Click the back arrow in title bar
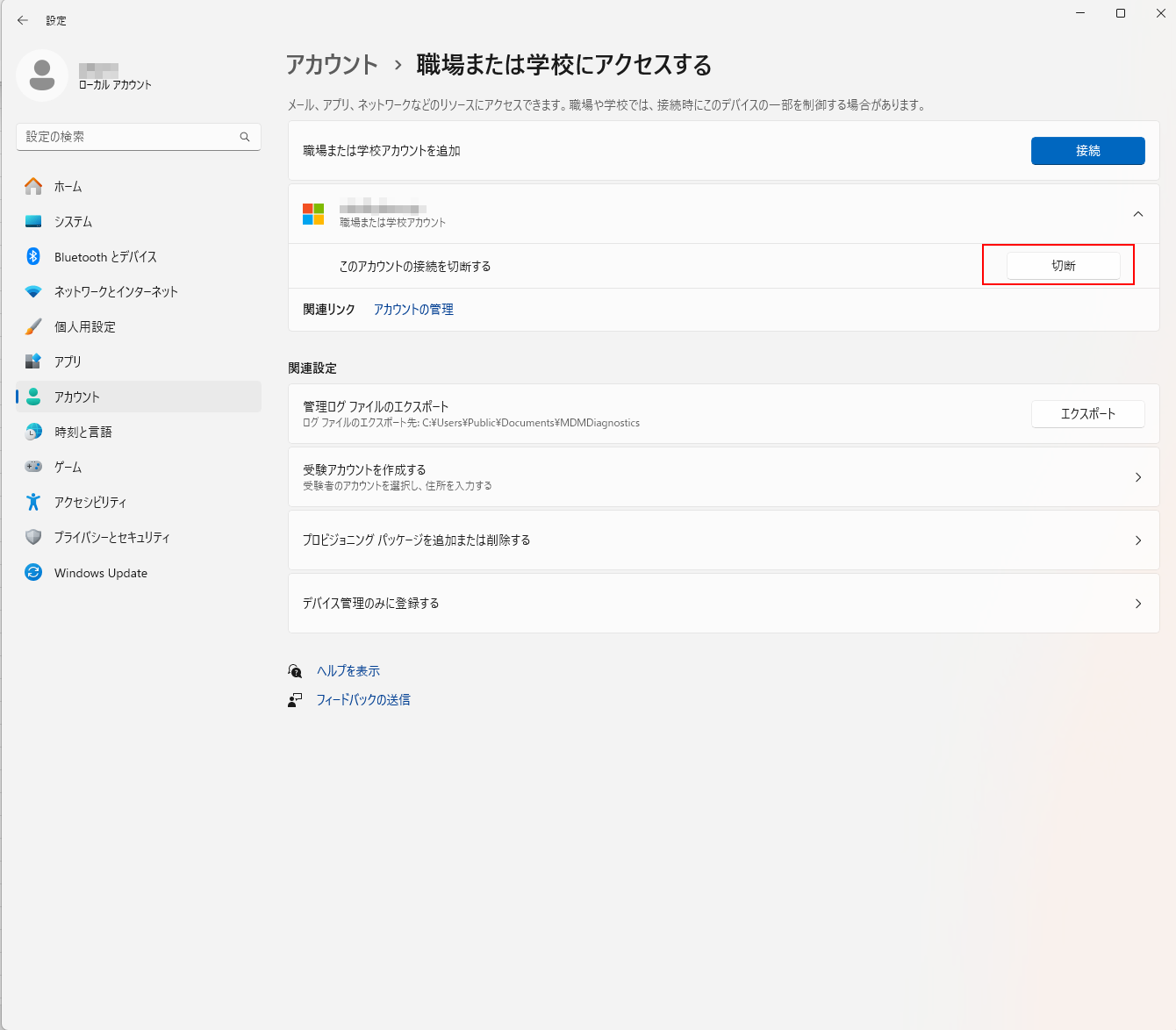 (x=23, y=20)
